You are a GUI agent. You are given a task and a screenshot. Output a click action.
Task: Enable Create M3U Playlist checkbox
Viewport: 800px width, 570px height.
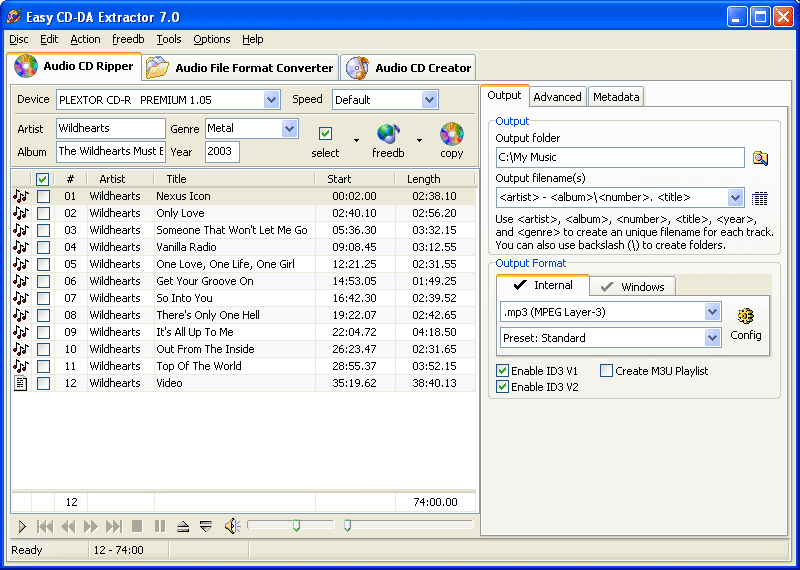606,370
